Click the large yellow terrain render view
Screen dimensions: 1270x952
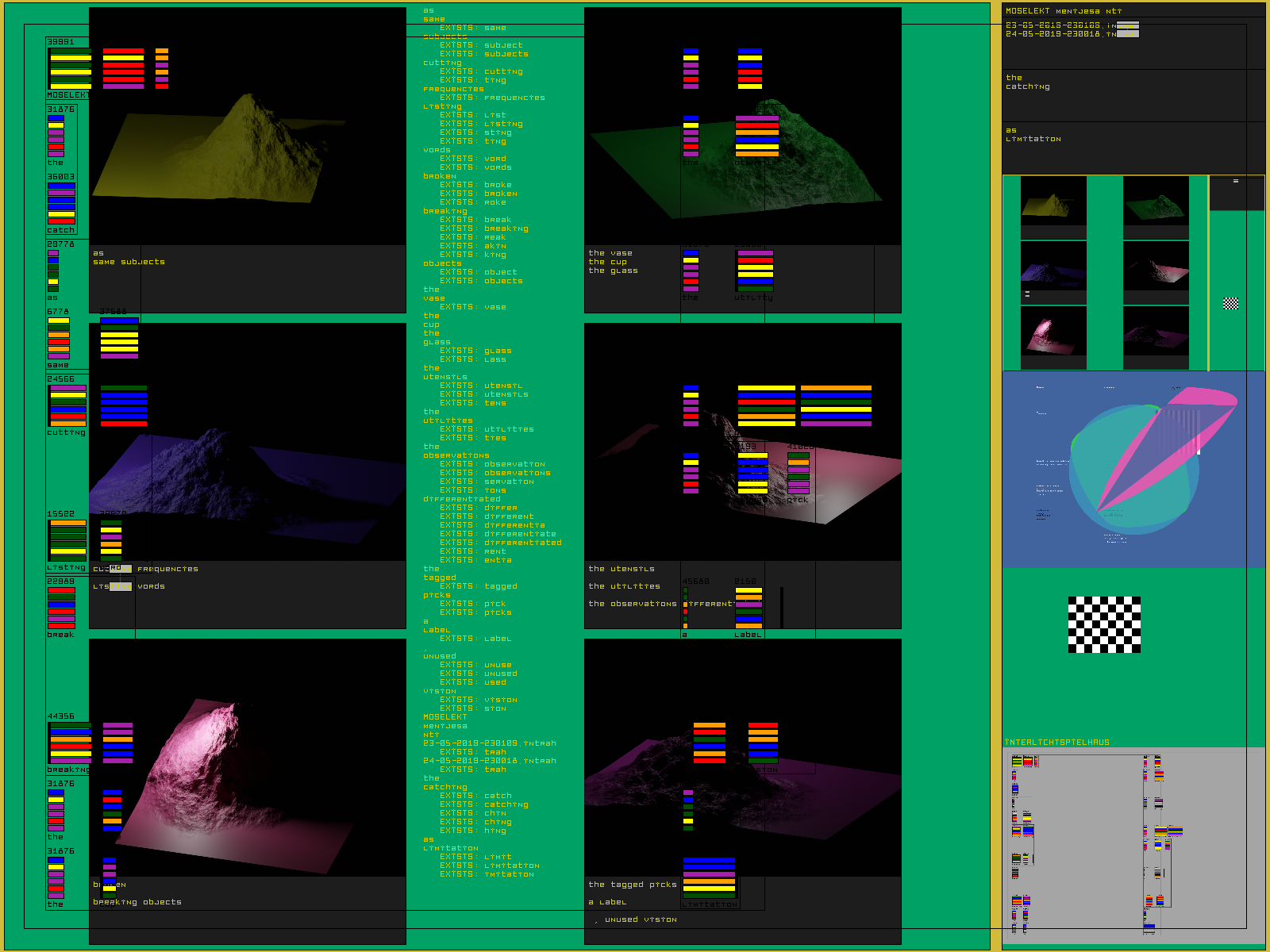247,127
